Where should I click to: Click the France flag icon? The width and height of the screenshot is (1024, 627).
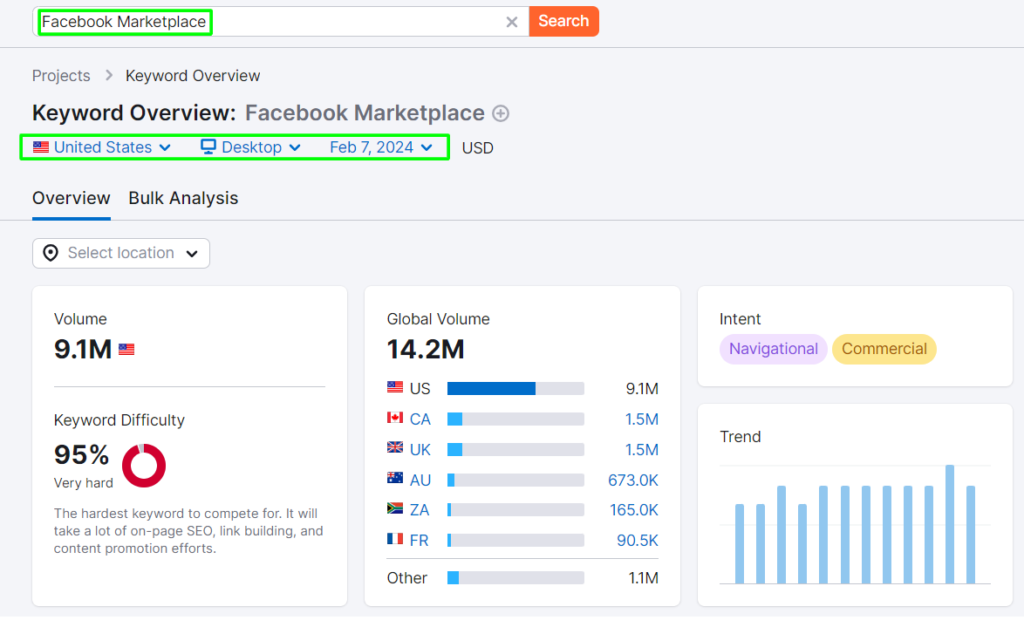point(395,538)
